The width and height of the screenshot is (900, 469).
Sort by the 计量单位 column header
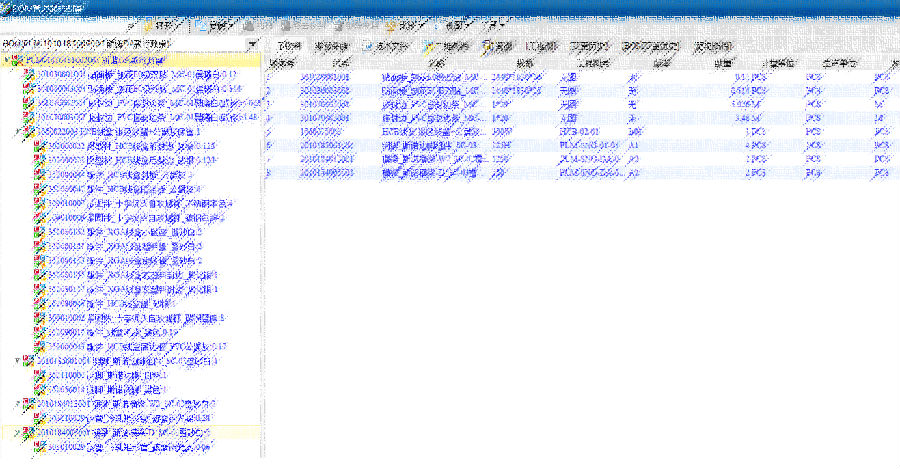pyautogui.click(x=778, y=63)
